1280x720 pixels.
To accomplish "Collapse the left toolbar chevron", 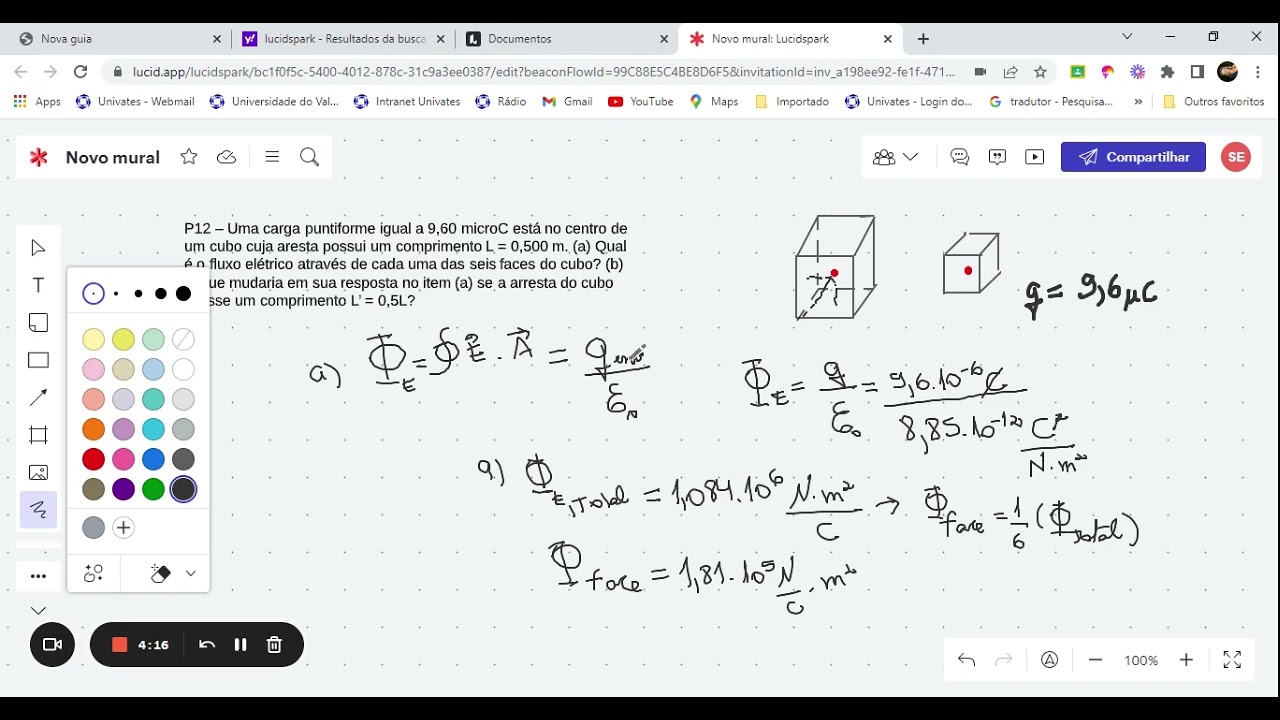I will tap(38, 610).
